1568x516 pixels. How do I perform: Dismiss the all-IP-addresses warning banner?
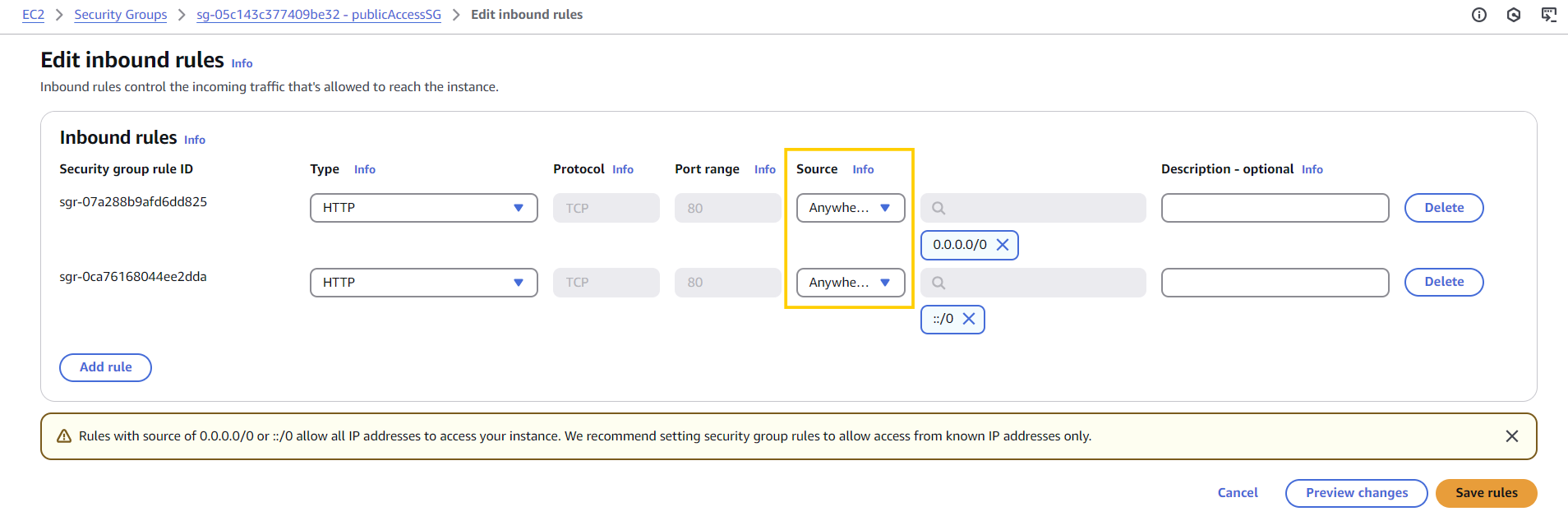[x=1511, y=436]
